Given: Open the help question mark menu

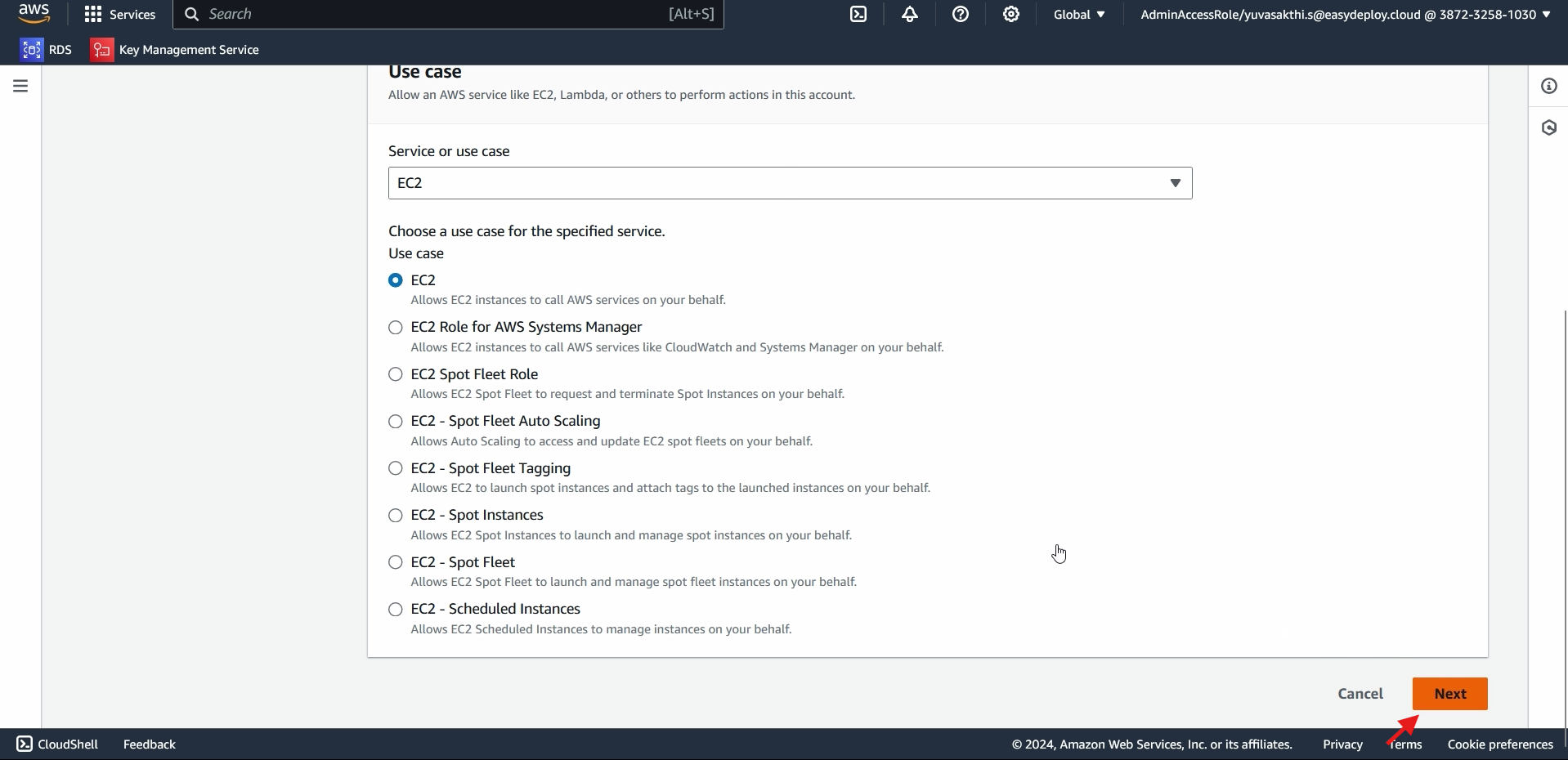Looking at the screenshot, I should 961,15.
